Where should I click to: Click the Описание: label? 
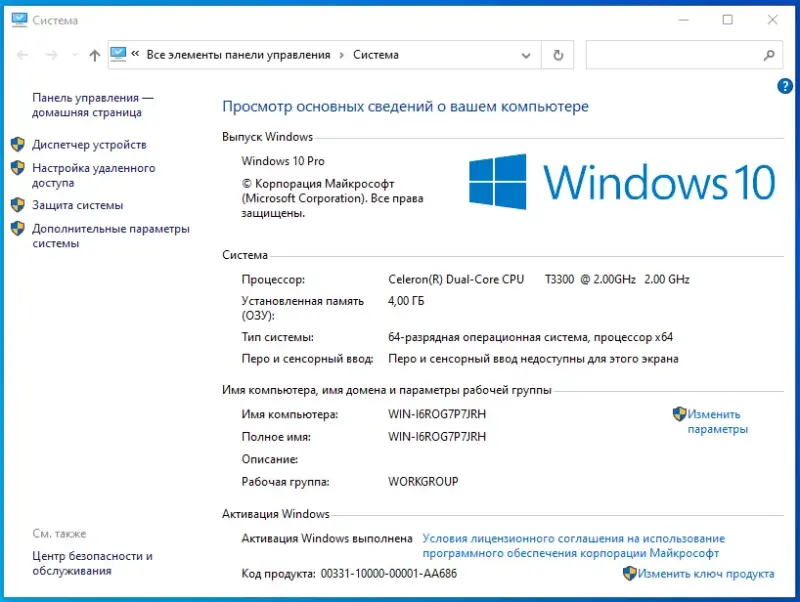coord(269,459)
